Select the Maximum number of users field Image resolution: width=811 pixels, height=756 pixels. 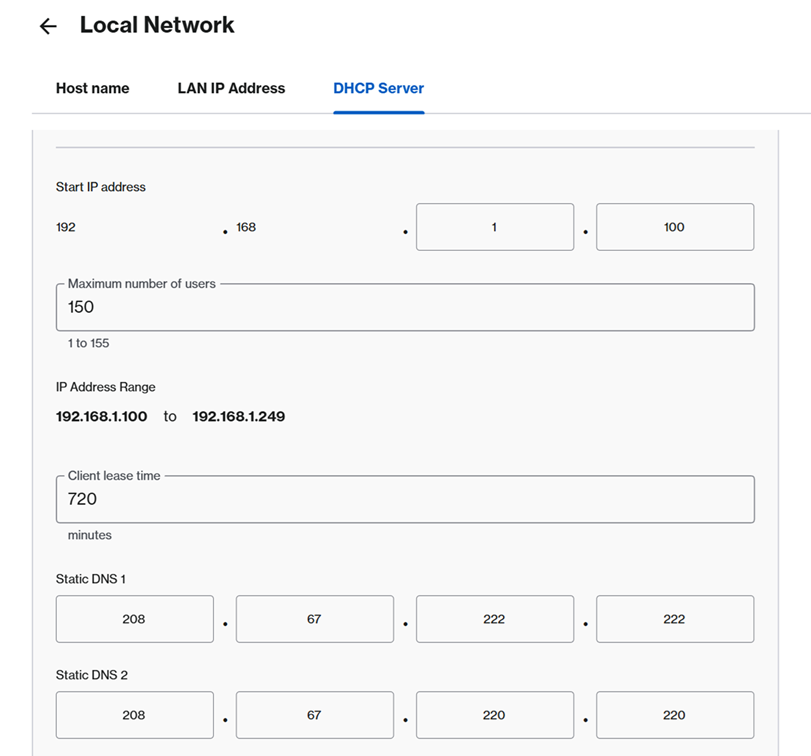click(x=404, y=307)
